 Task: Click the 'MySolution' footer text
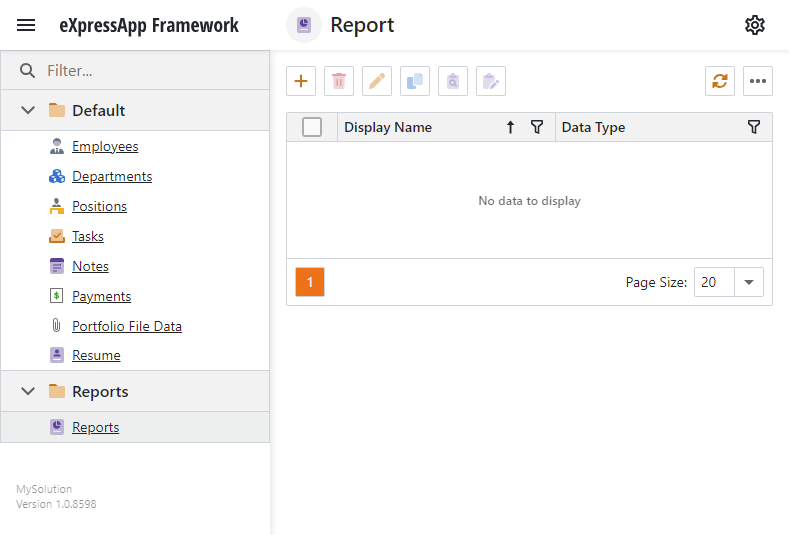[44, 489]
